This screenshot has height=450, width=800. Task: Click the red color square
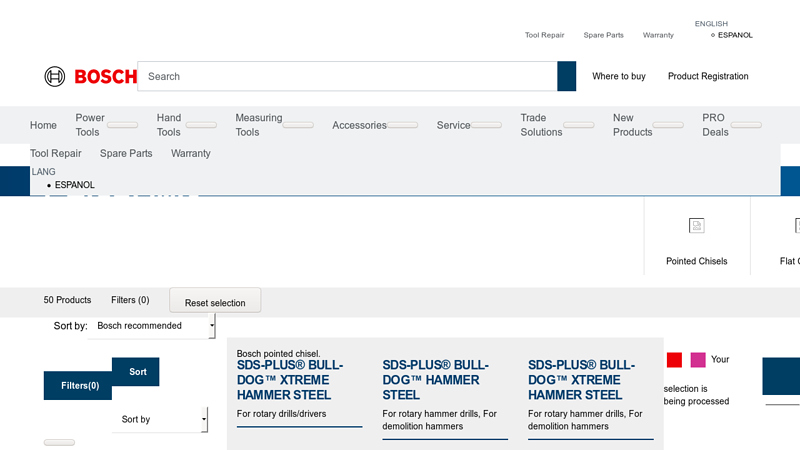click(674, 360)
